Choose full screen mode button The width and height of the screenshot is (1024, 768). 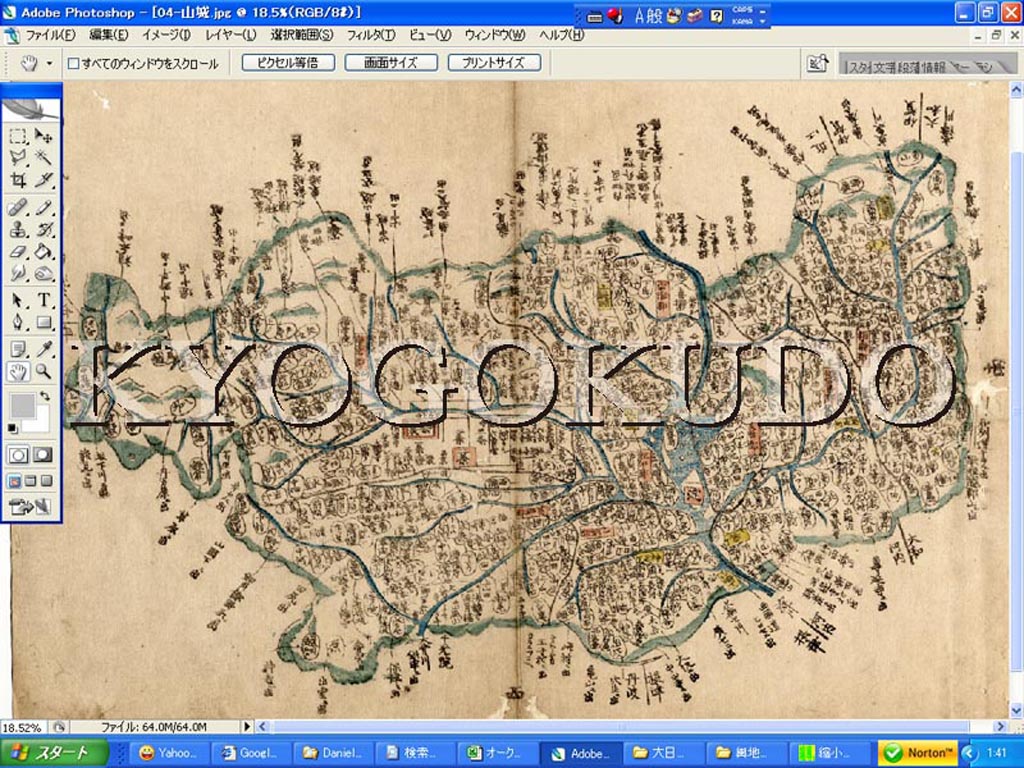[x=46, y=481]
